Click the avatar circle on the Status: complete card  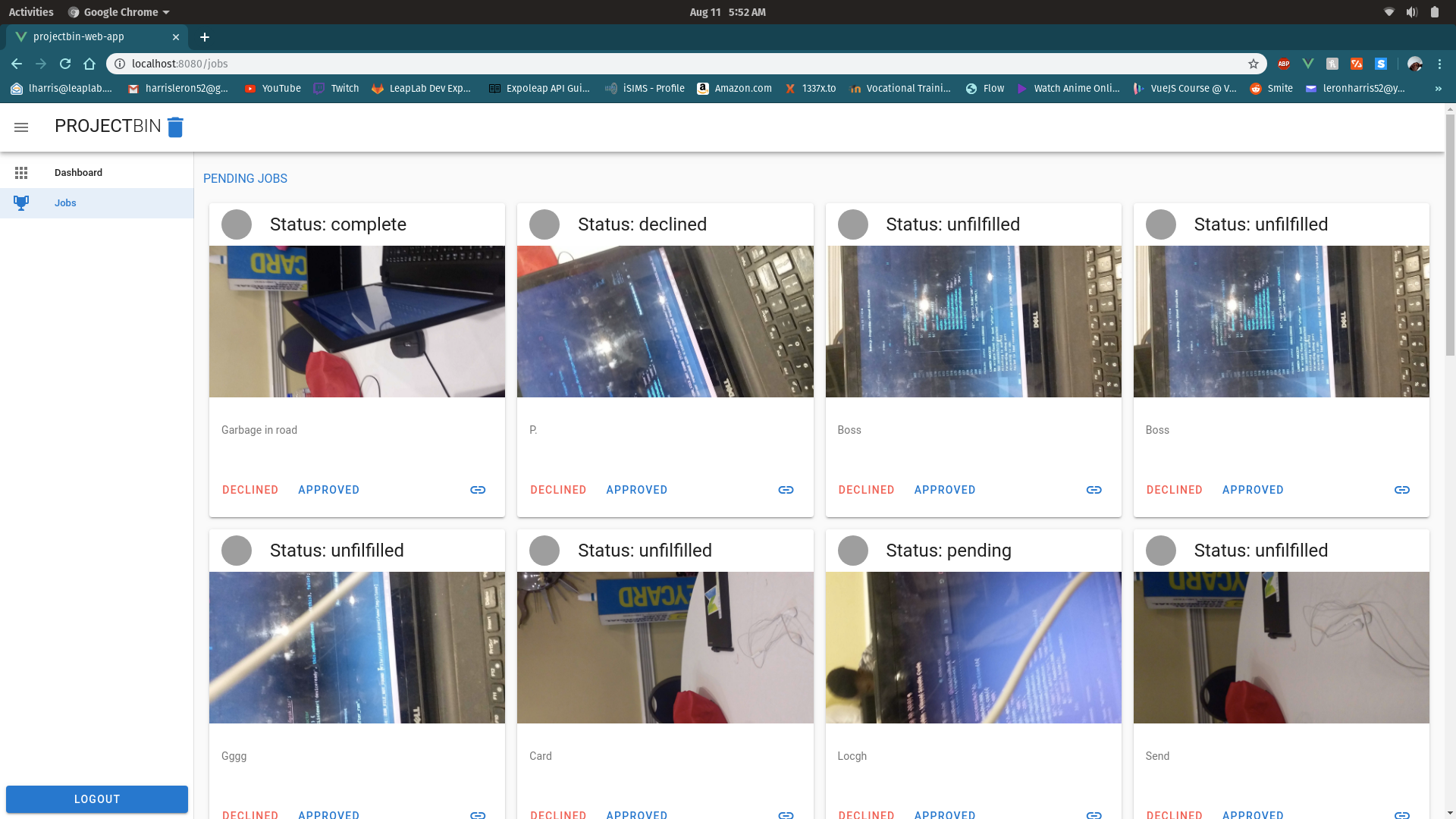[x=237, y=224]
